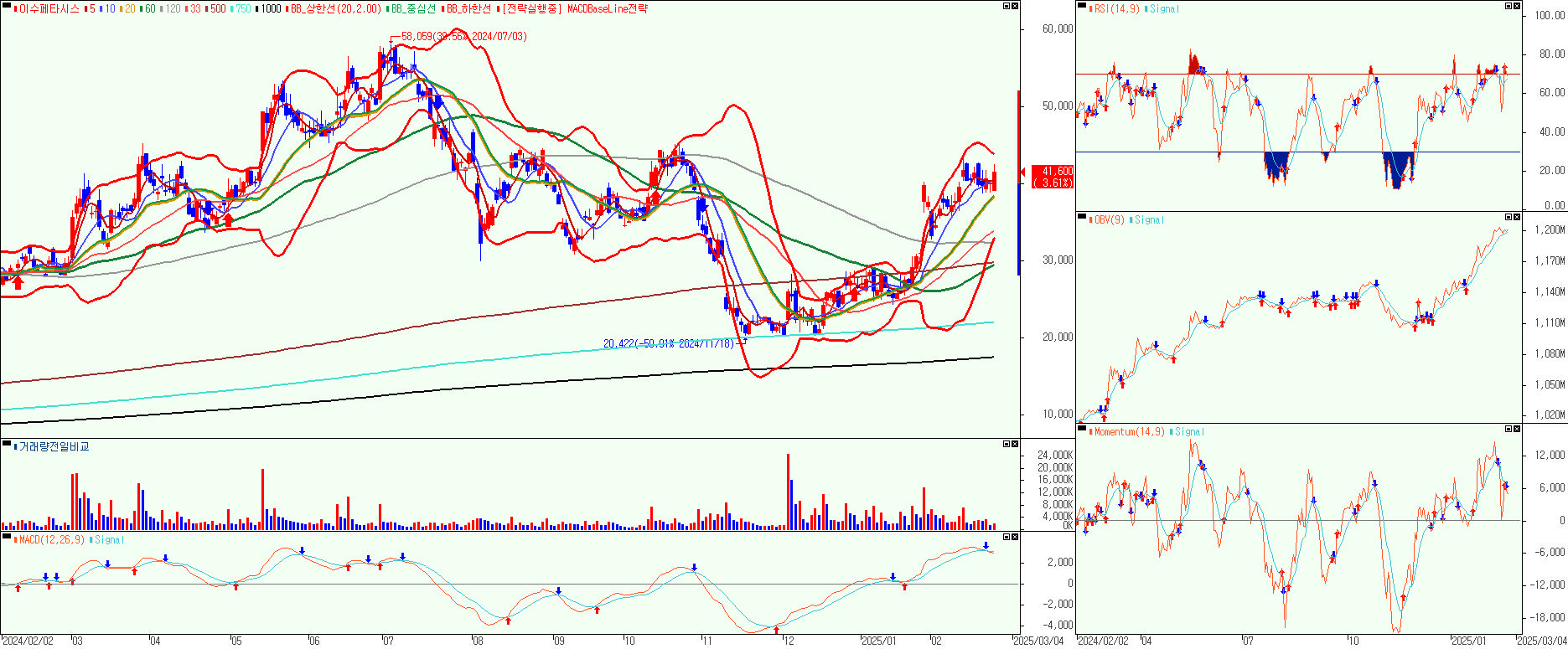
Task: Select the 거래량전일비교 legend label
Action: coord(51,446)
